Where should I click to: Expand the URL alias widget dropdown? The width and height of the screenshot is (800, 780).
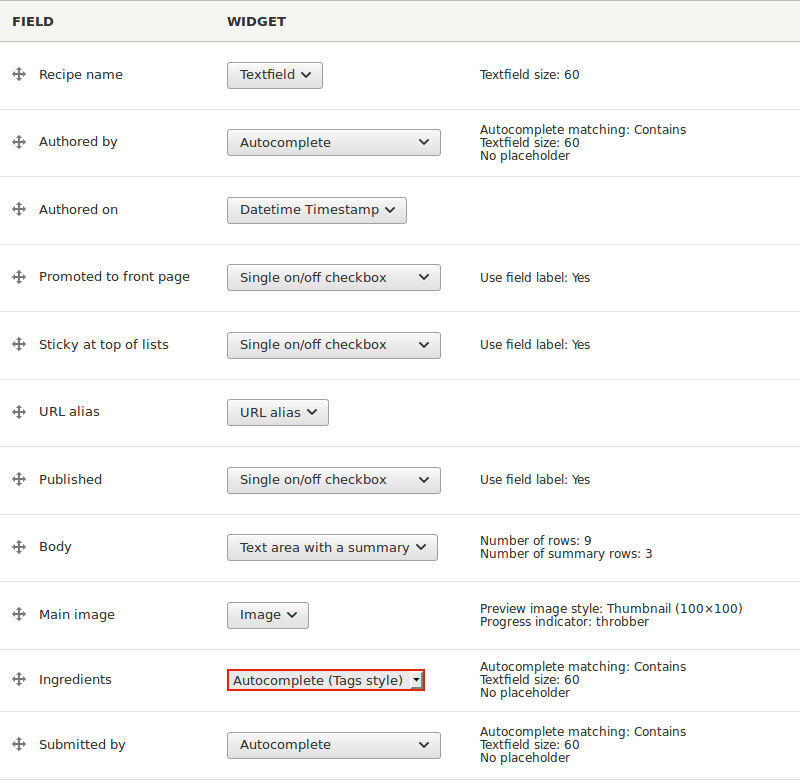277,412
